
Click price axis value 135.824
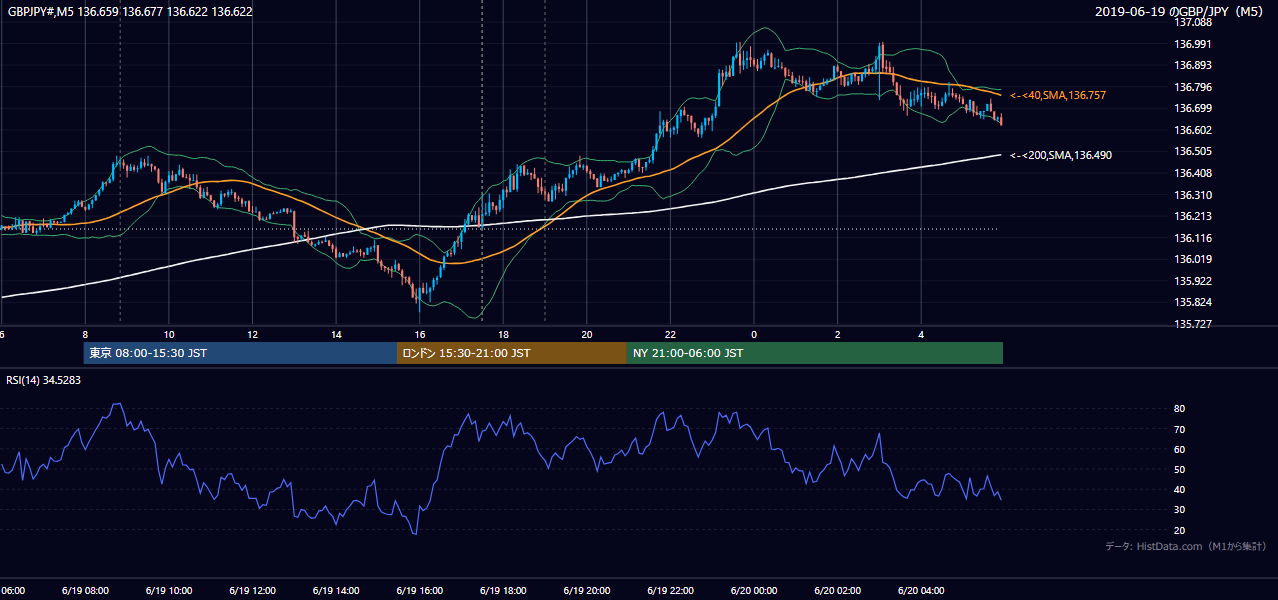click(1193, 302)
